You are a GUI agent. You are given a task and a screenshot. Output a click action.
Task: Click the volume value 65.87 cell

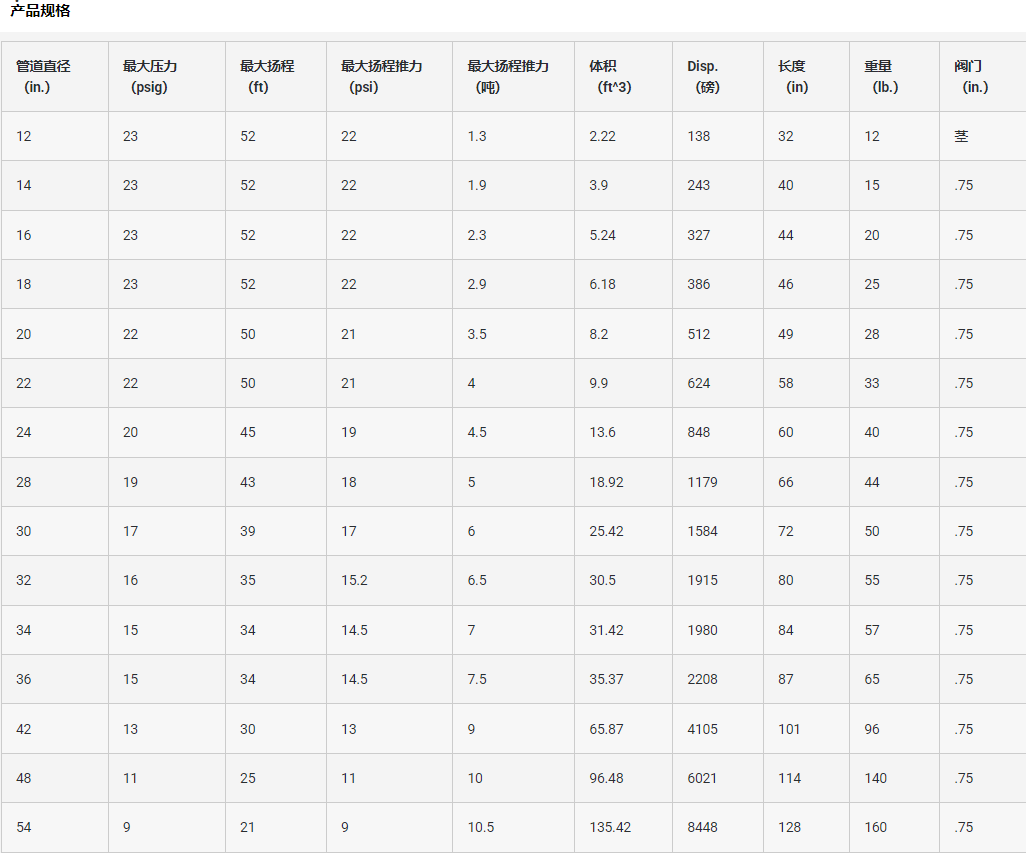tap(624, 729)
